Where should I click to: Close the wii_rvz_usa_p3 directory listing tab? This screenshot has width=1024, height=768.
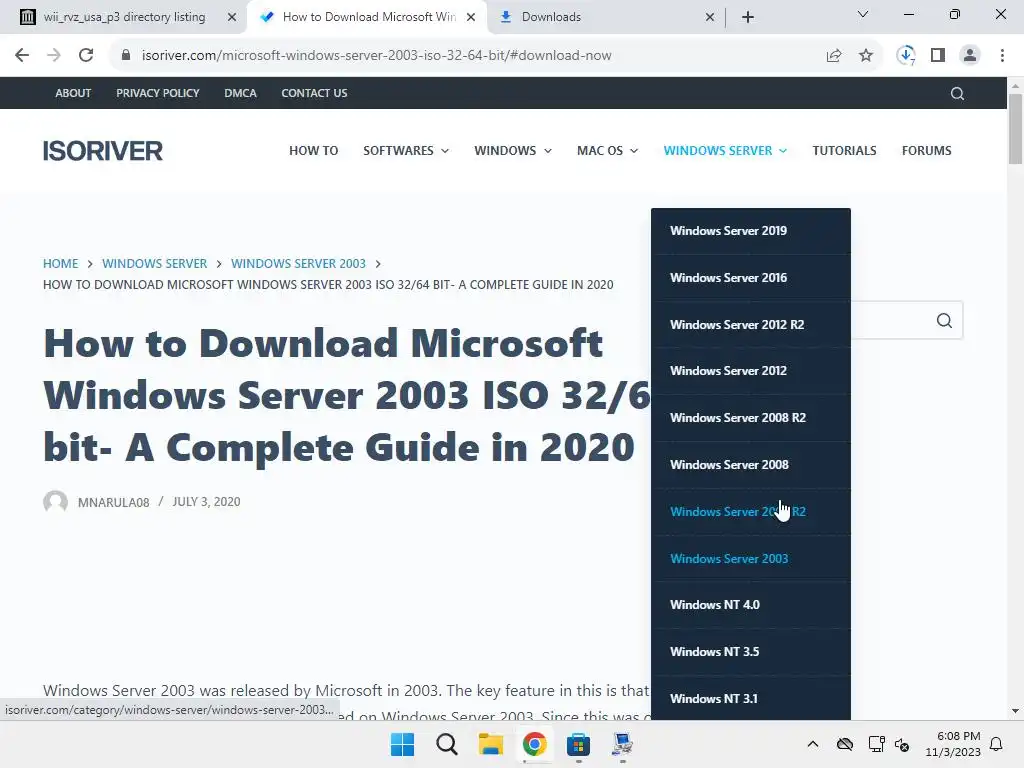click(x=231, y=17)
